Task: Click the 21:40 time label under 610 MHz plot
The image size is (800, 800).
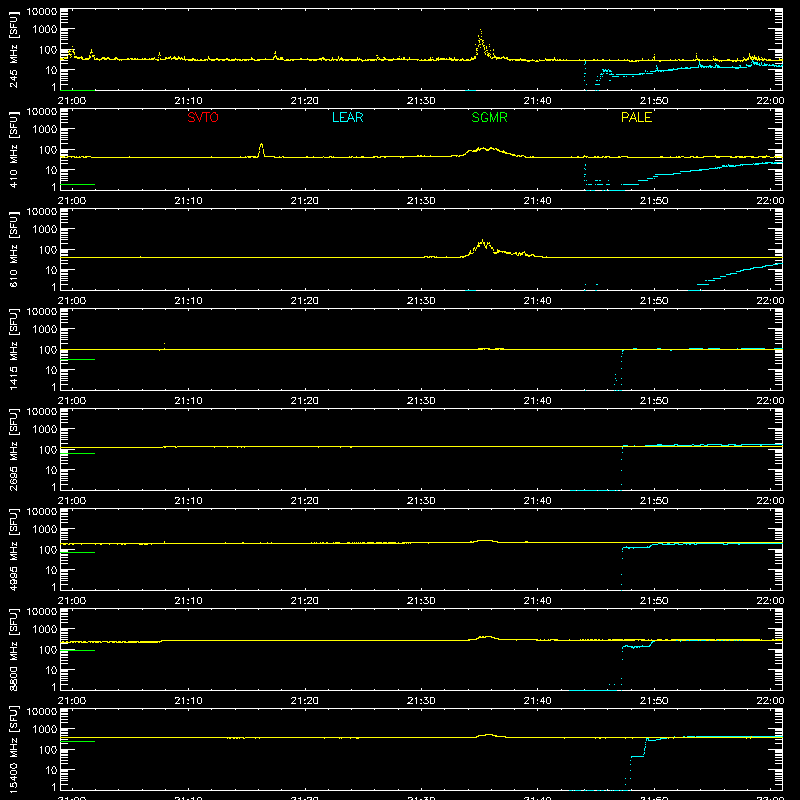Action: [x=537, y=301]
